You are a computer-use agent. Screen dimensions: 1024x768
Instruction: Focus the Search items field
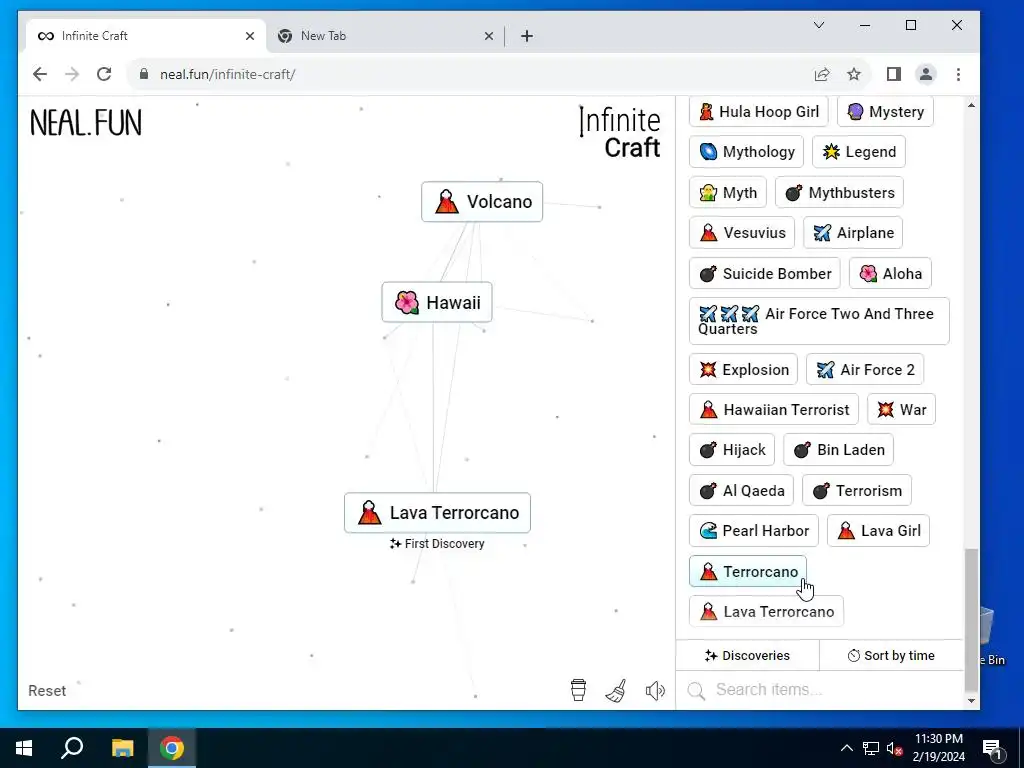pyautogui.click(x=820, y=690)
